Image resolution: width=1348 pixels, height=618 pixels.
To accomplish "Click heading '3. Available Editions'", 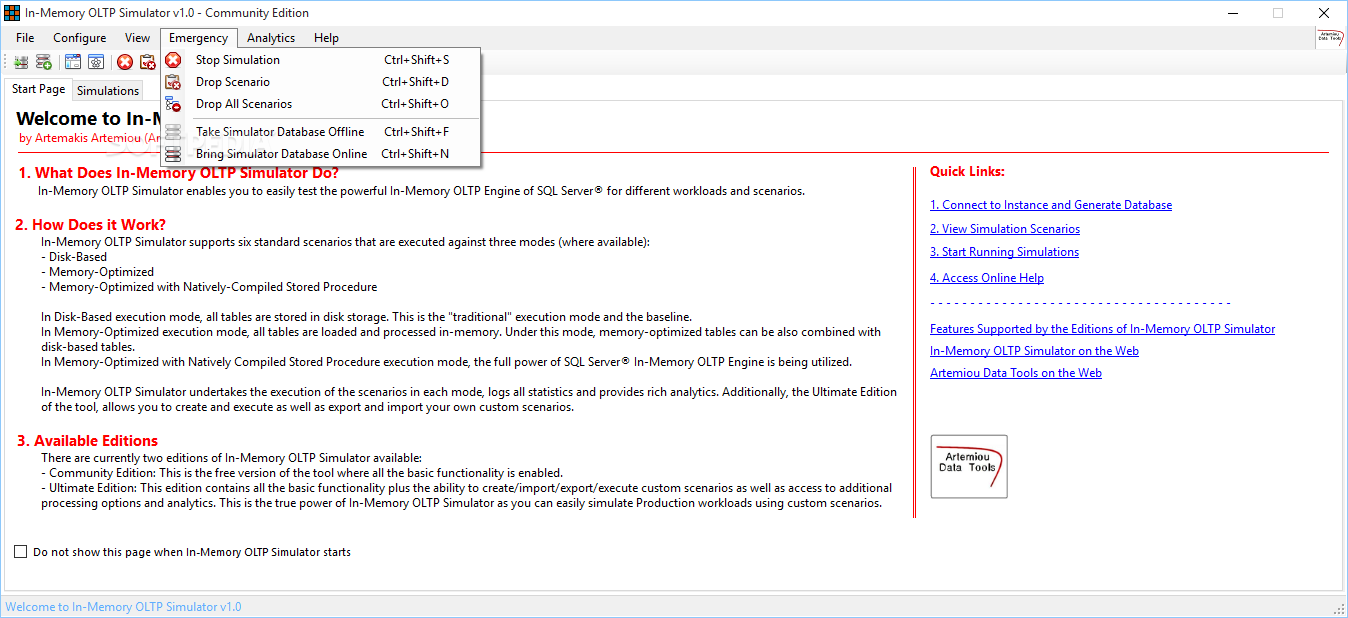I will point(87,441).
